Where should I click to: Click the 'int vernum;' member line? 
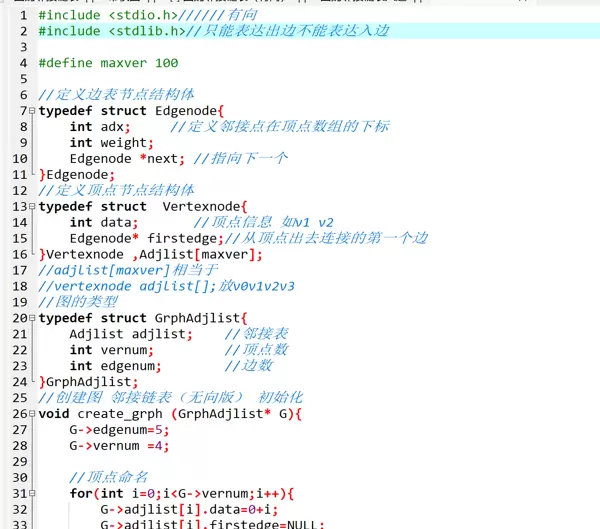point(111,350)
